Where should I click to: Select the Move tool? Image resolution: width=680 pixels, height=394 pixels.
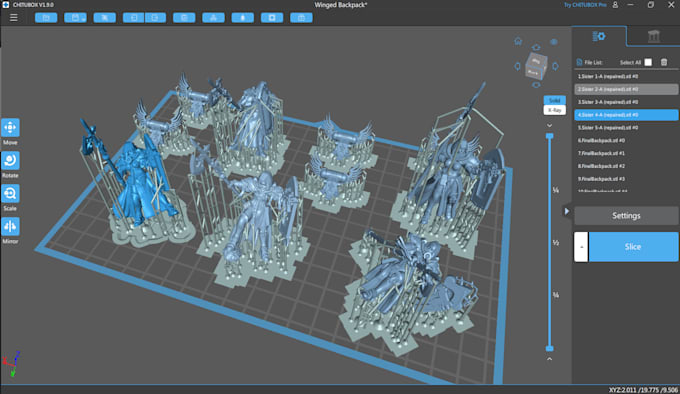10,128
